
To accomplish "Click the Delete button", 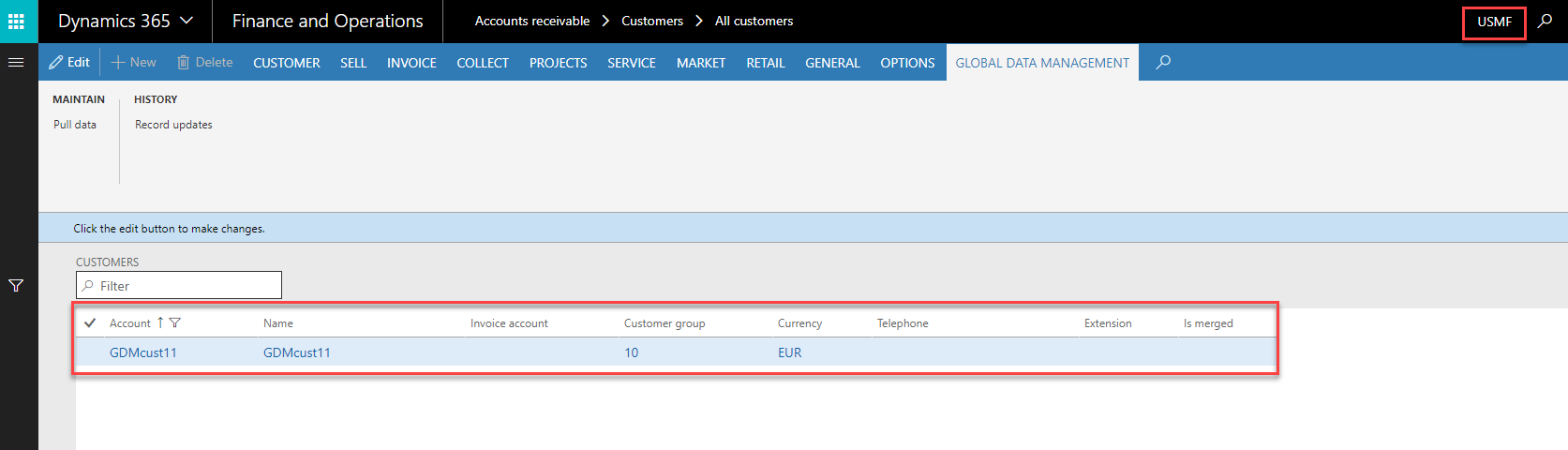I will pyautogui.click(x=205, y=62).
